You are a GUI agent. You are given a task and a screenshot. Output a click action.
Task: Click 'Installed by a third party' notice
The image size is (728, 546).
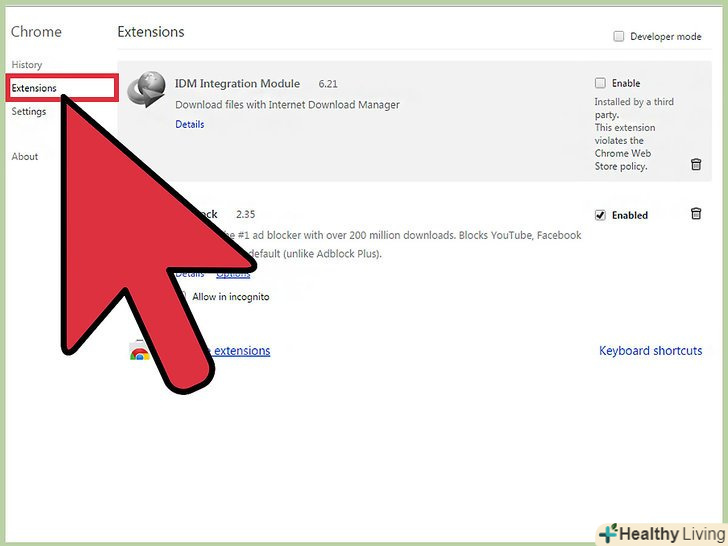point(634,108)
